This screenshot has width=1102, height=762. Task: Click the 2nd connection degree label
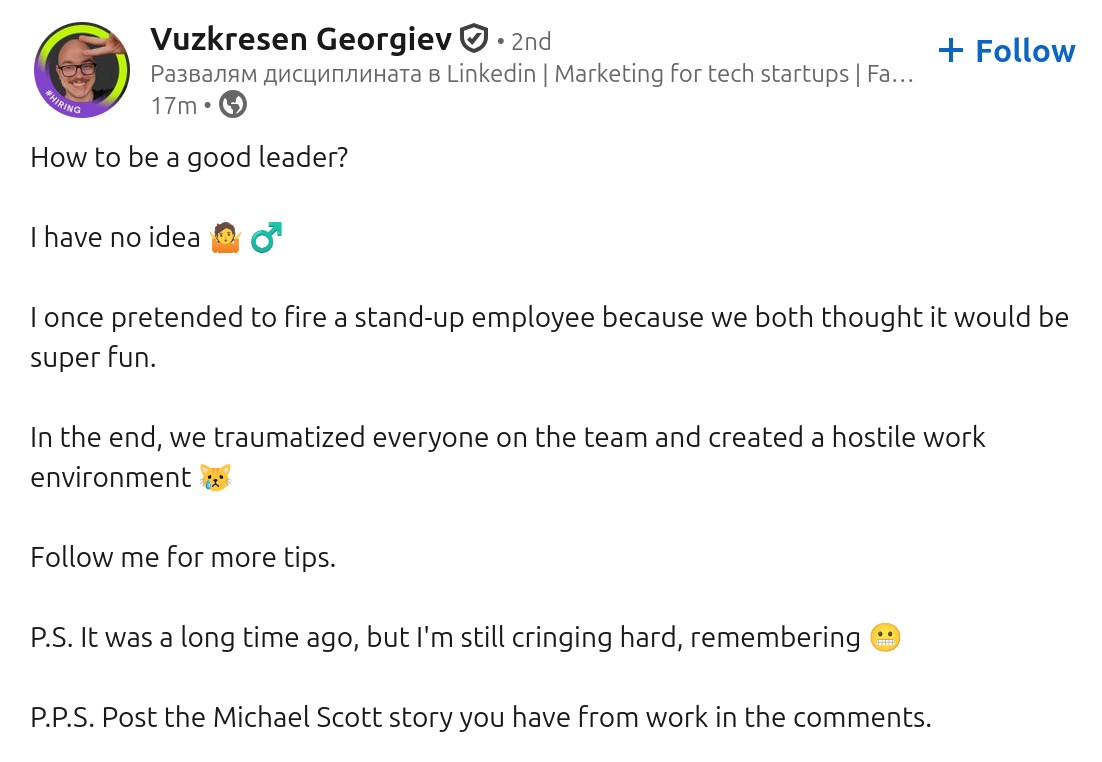pyautogui.click(x=530, y=41)
